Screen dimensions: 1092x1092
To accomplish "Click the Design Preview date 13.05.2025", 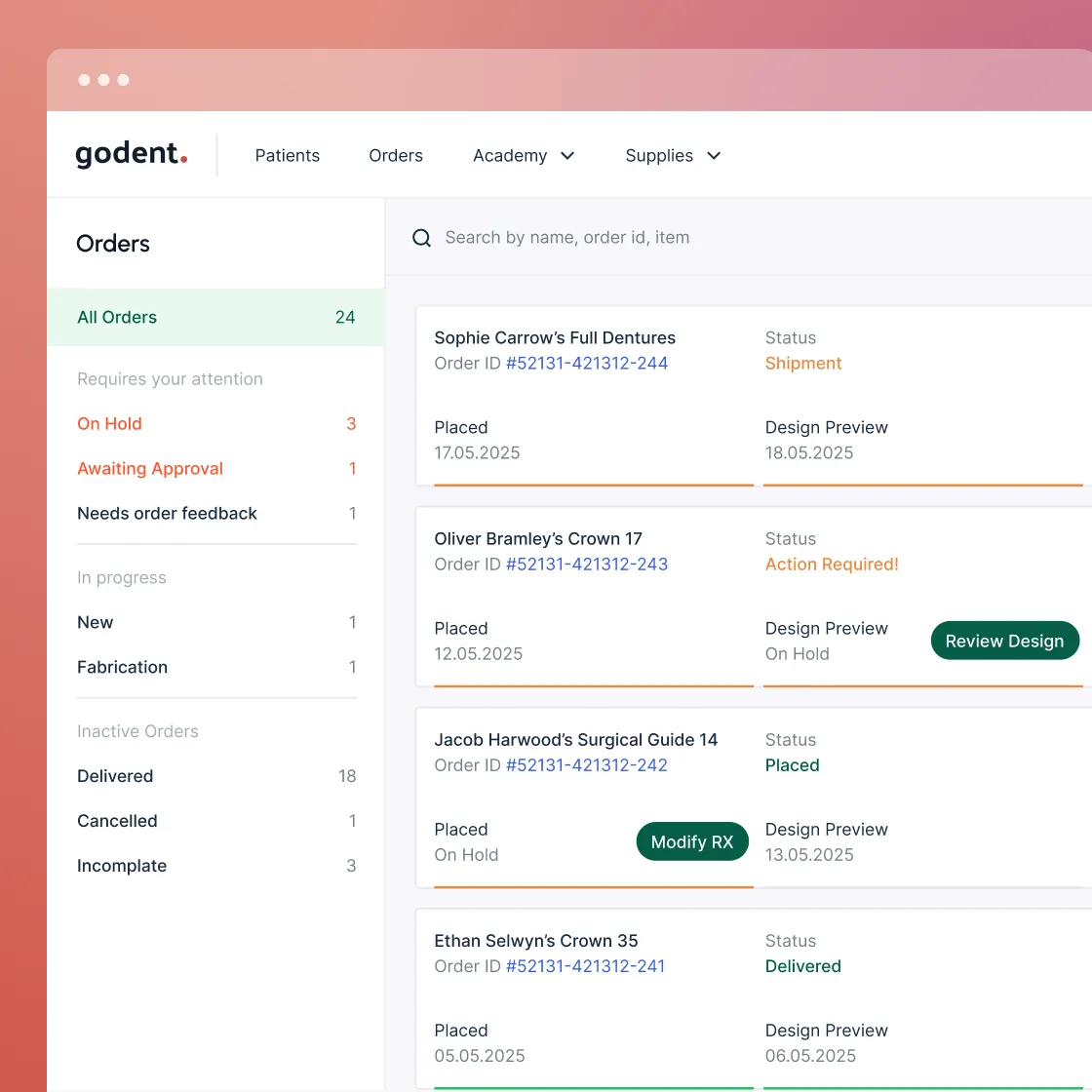I will (808, 854).
